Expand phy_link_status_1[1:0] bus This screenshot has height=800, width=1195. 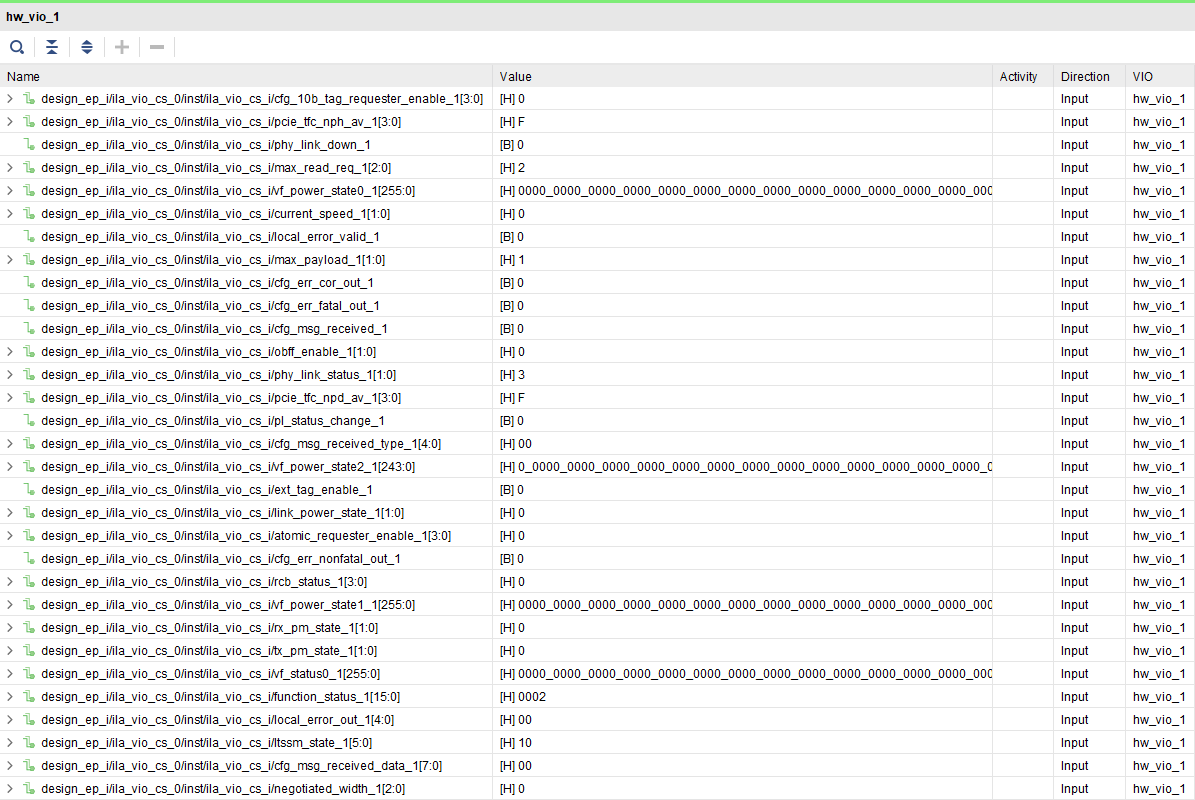[x=10, y=375]
